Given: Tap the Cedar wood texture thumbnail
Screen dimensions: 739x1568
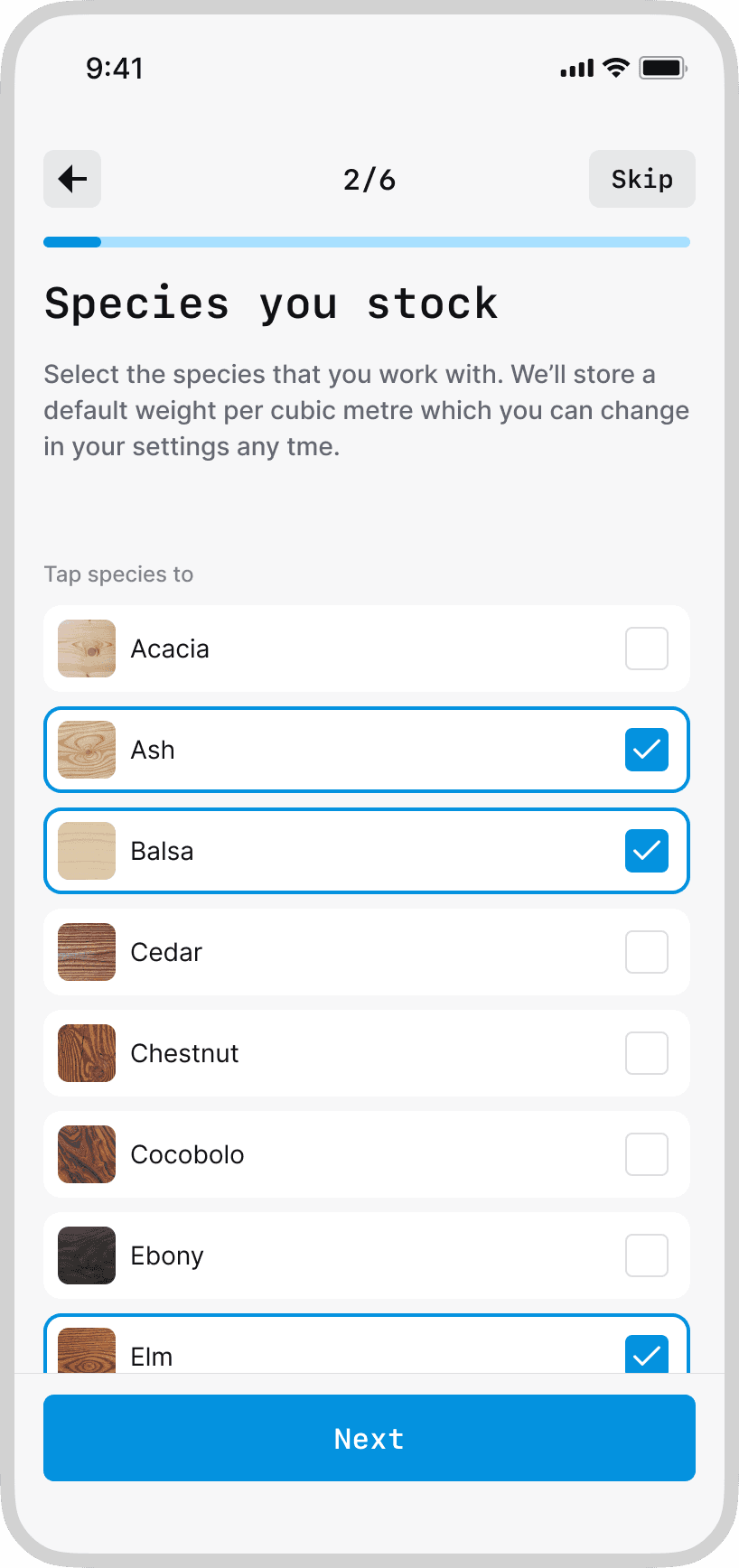Looking at the screenshot, I should [x=87, y=952].
